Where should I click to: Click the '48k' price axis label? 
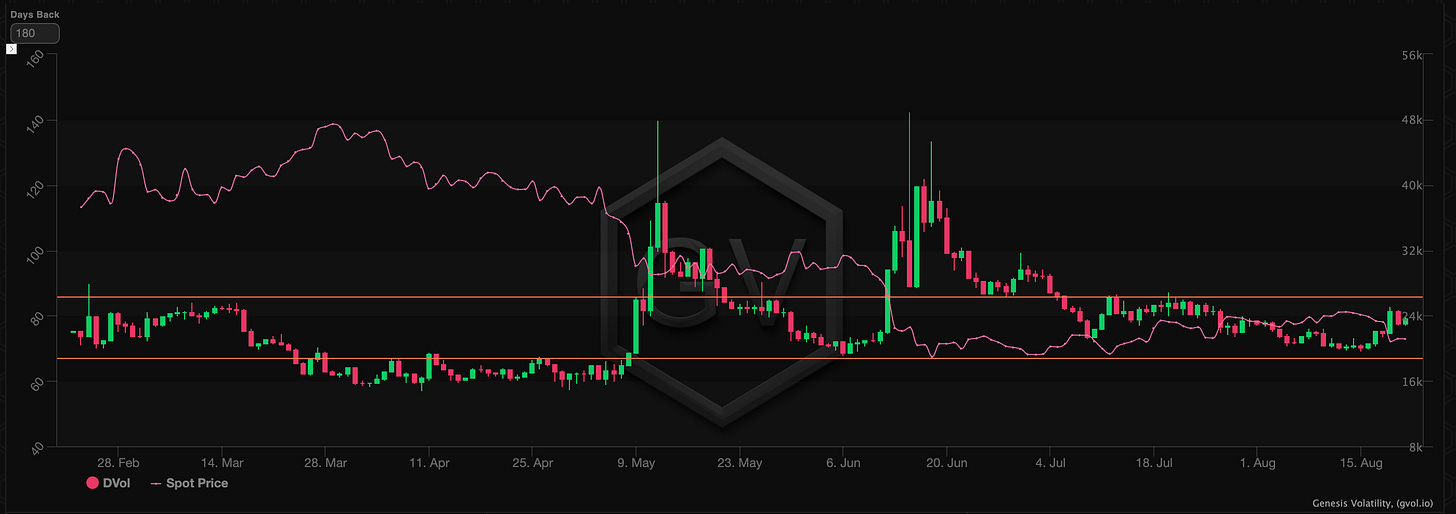1412,121
